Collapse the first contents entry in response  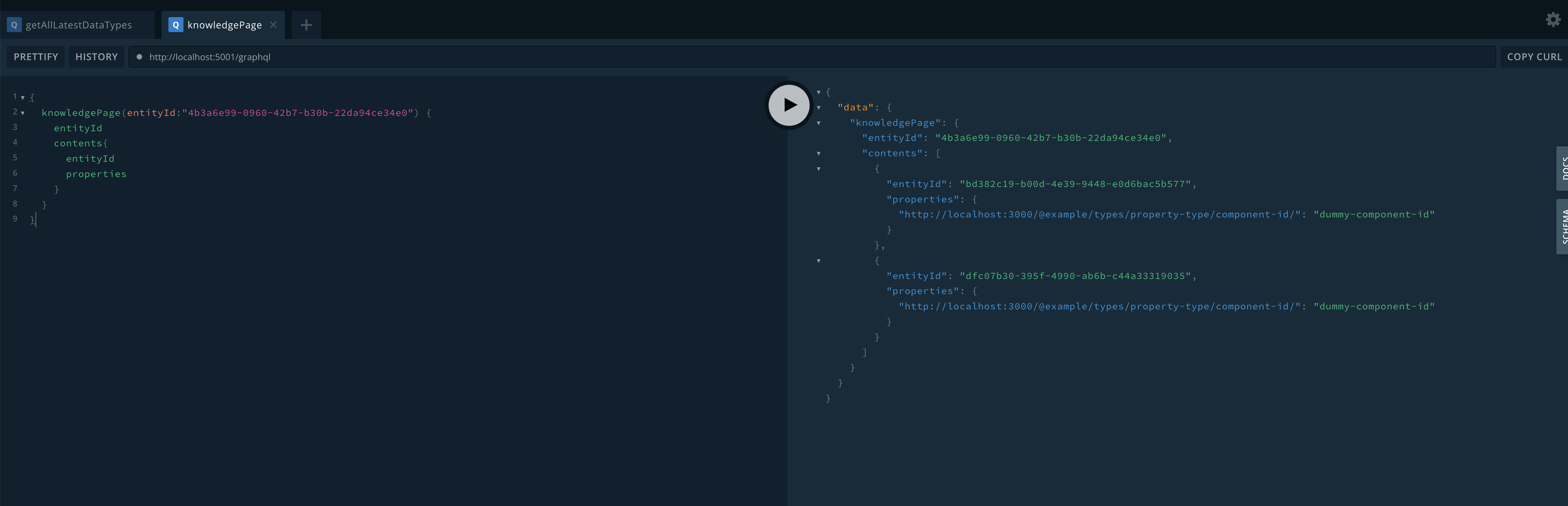(x=819, y=169)
